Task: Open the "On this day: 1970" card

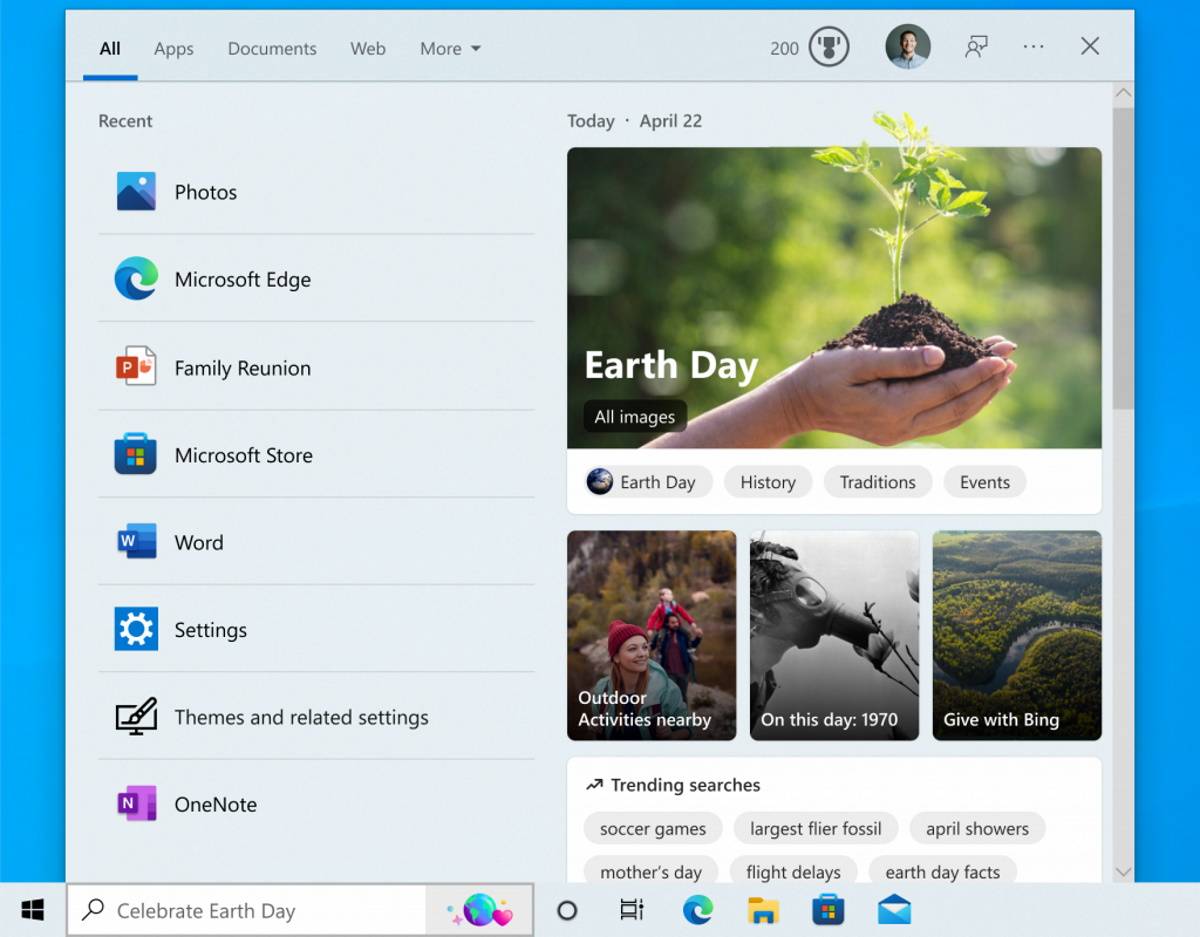Action: (x=834, y=635)
